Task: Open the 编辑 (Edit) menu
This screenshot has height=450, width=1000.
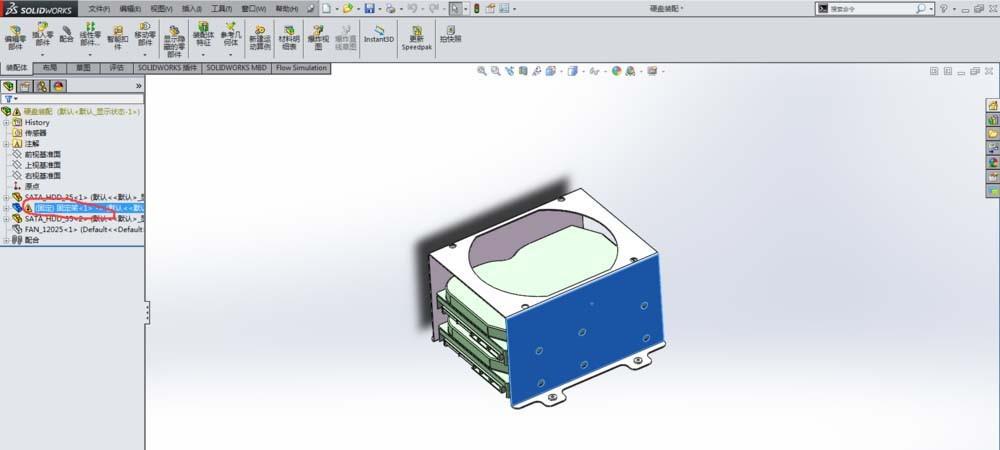Action: click(130, 9)
